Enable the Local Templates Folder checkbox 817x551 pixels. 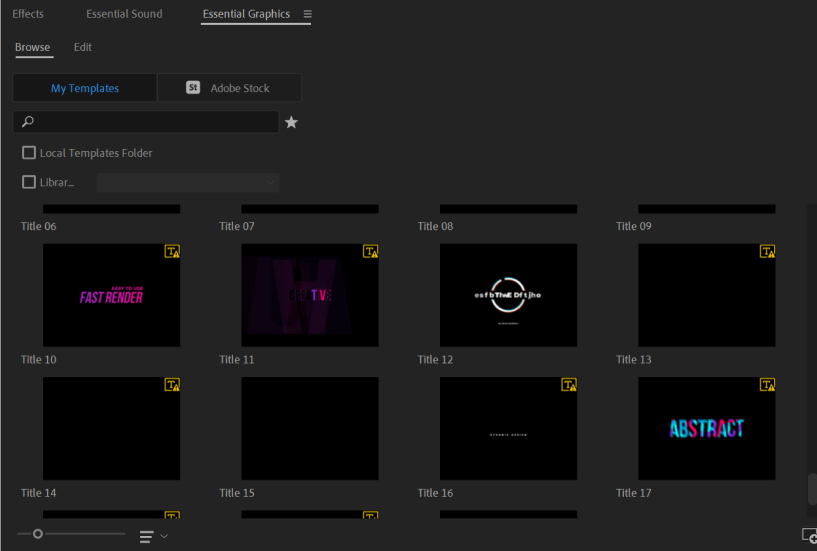click(29, 153)
